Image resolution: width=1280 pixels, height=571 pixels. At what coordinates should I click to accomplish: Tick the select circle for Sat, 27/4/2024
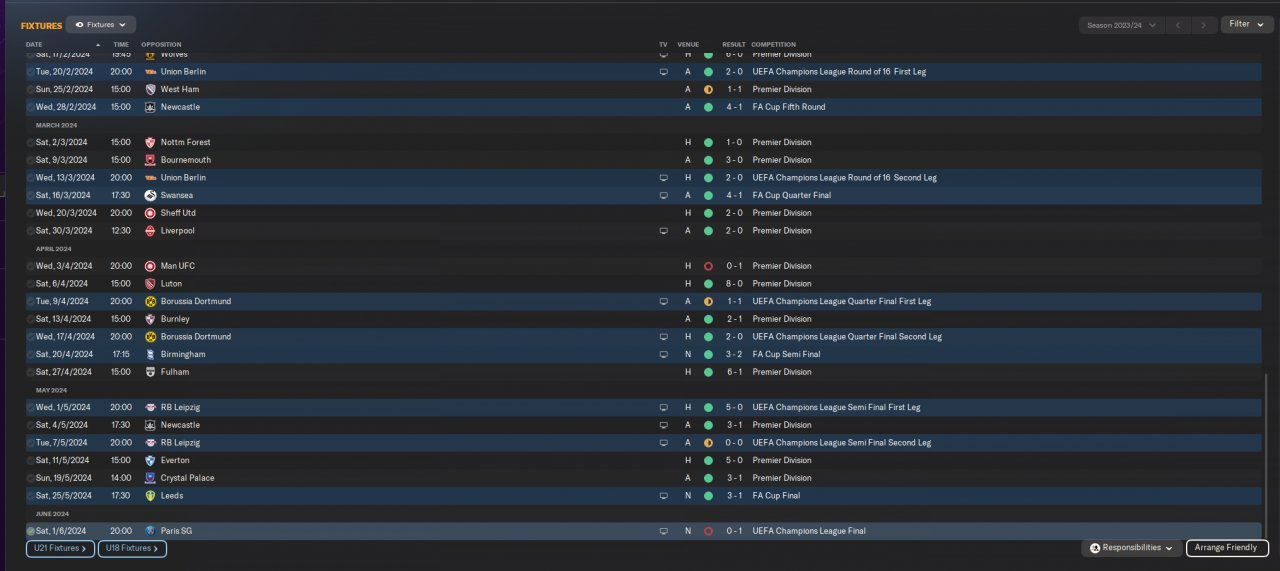coord(31,372)
